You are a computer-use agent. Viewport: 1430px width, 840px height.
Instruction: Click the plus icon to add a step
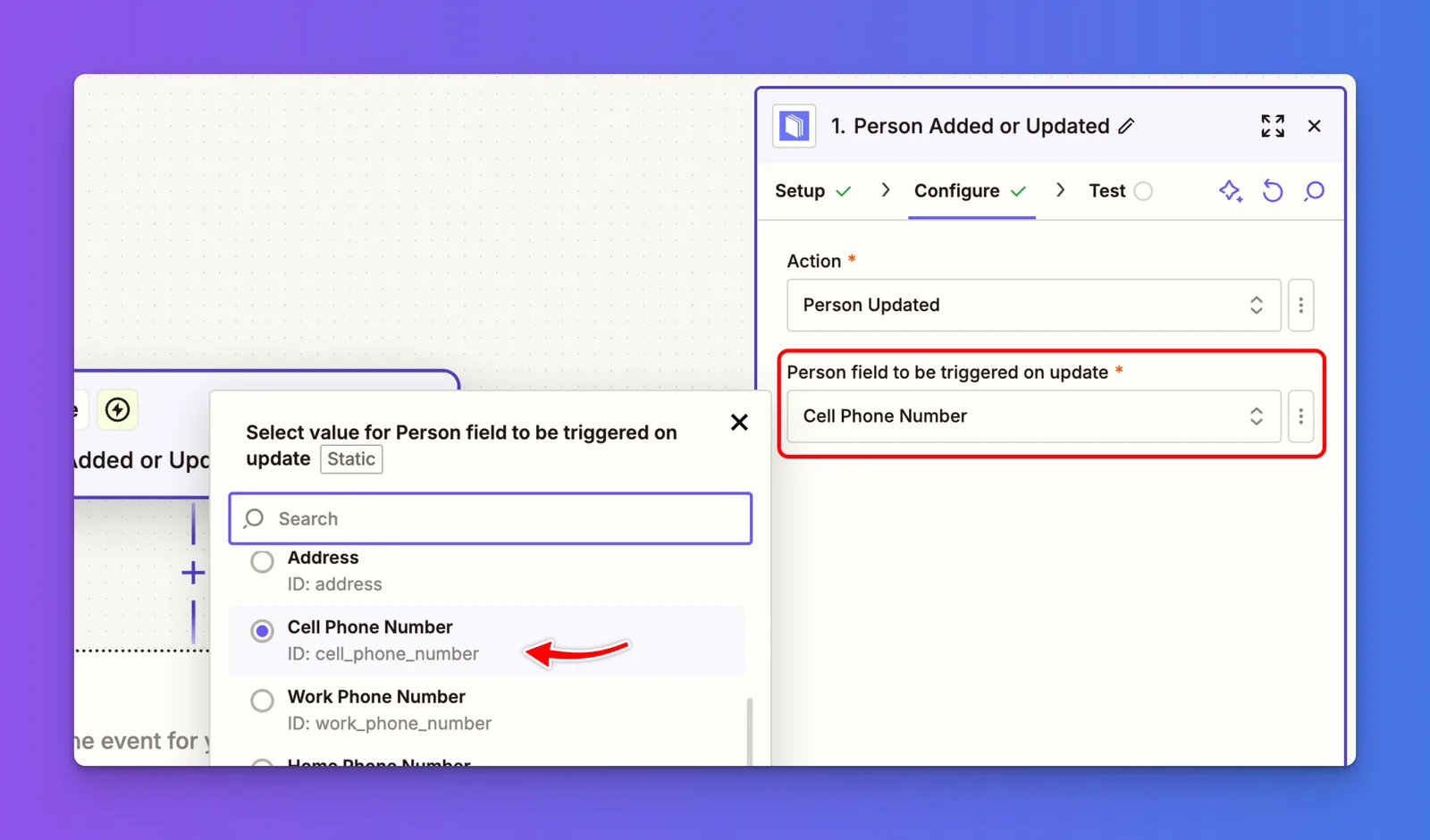[x=193, y=573]
